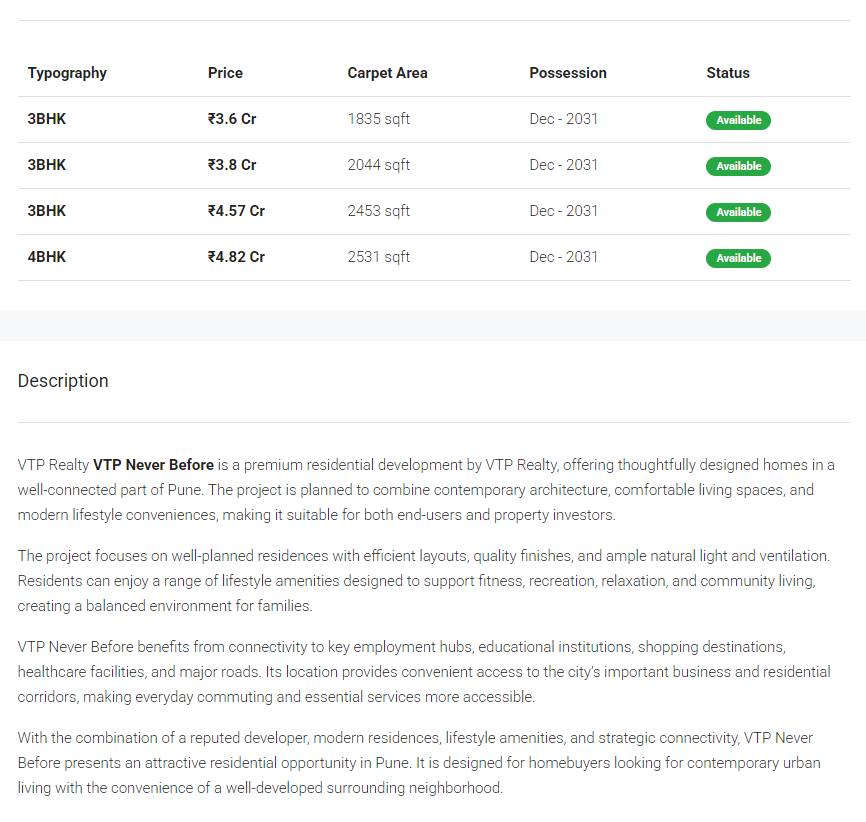
Task: Click the Available badge for ₹4.57 Cr unit
Action: 738,212
